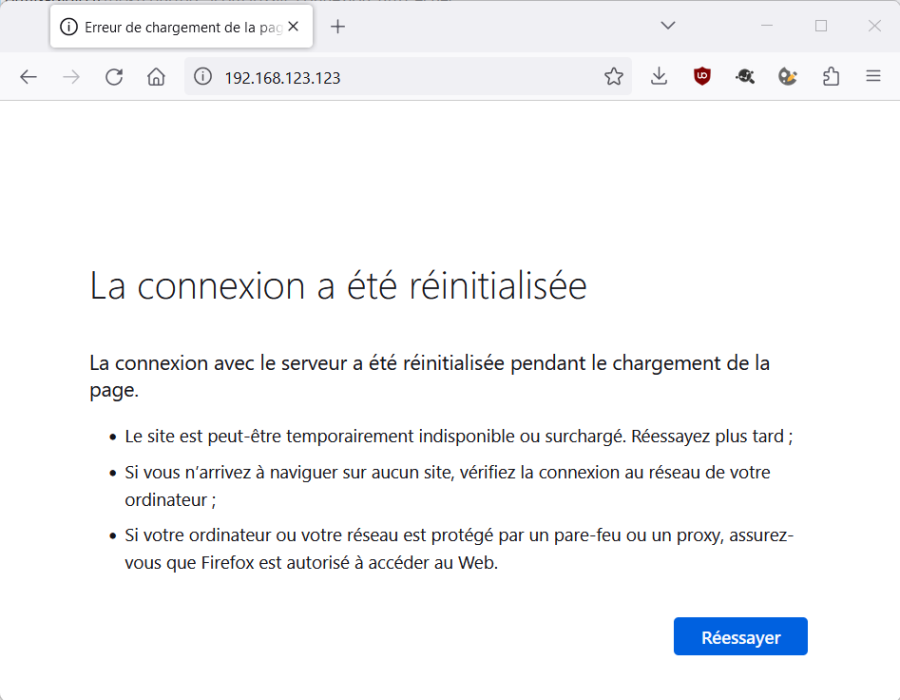Click the magnifier extension icon
The image size is (900, 700).
(x=745, y=77)
